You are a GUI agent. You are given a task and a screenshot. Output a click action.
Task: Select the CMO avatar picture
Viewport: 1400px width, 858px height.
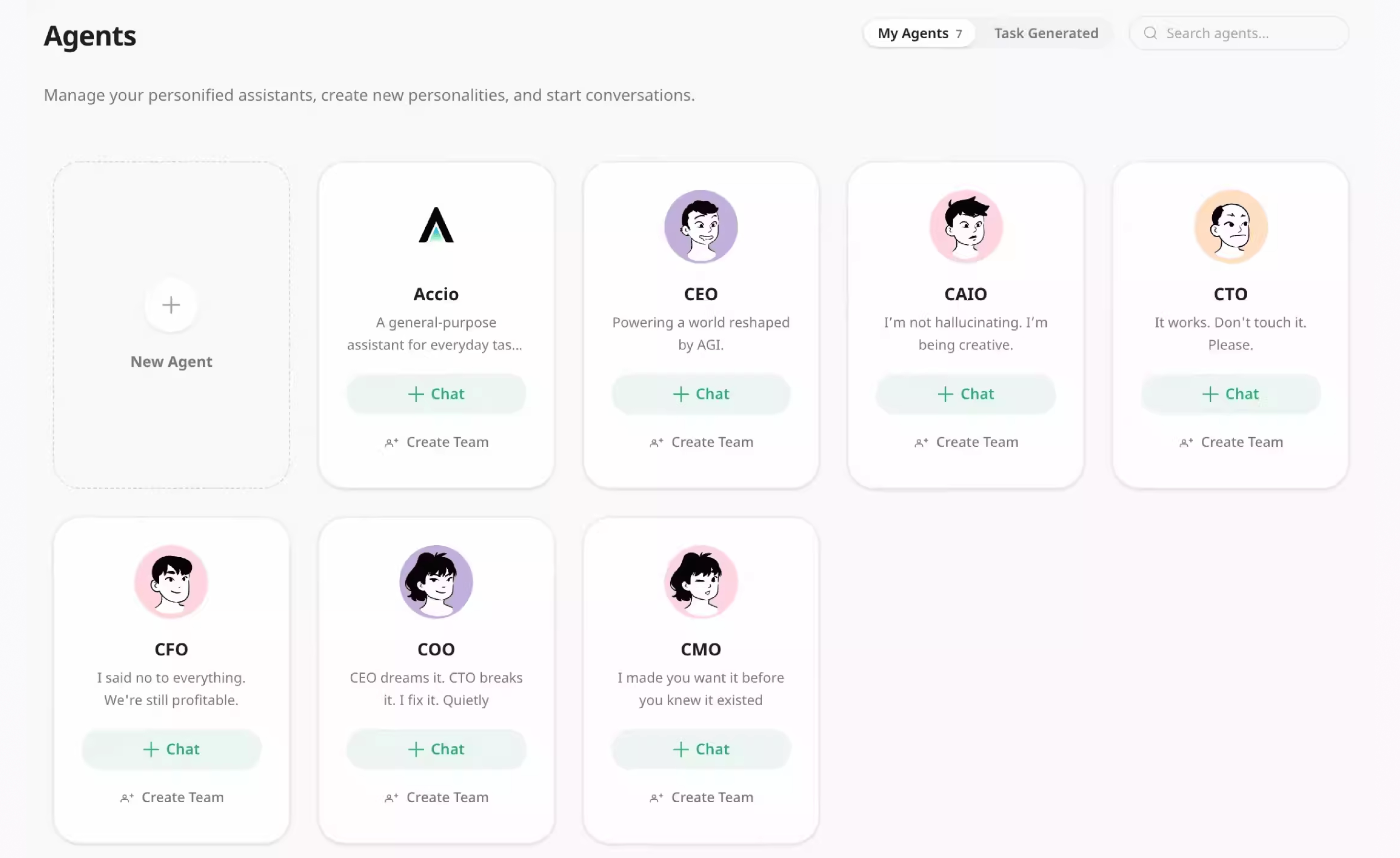(701, 581)
